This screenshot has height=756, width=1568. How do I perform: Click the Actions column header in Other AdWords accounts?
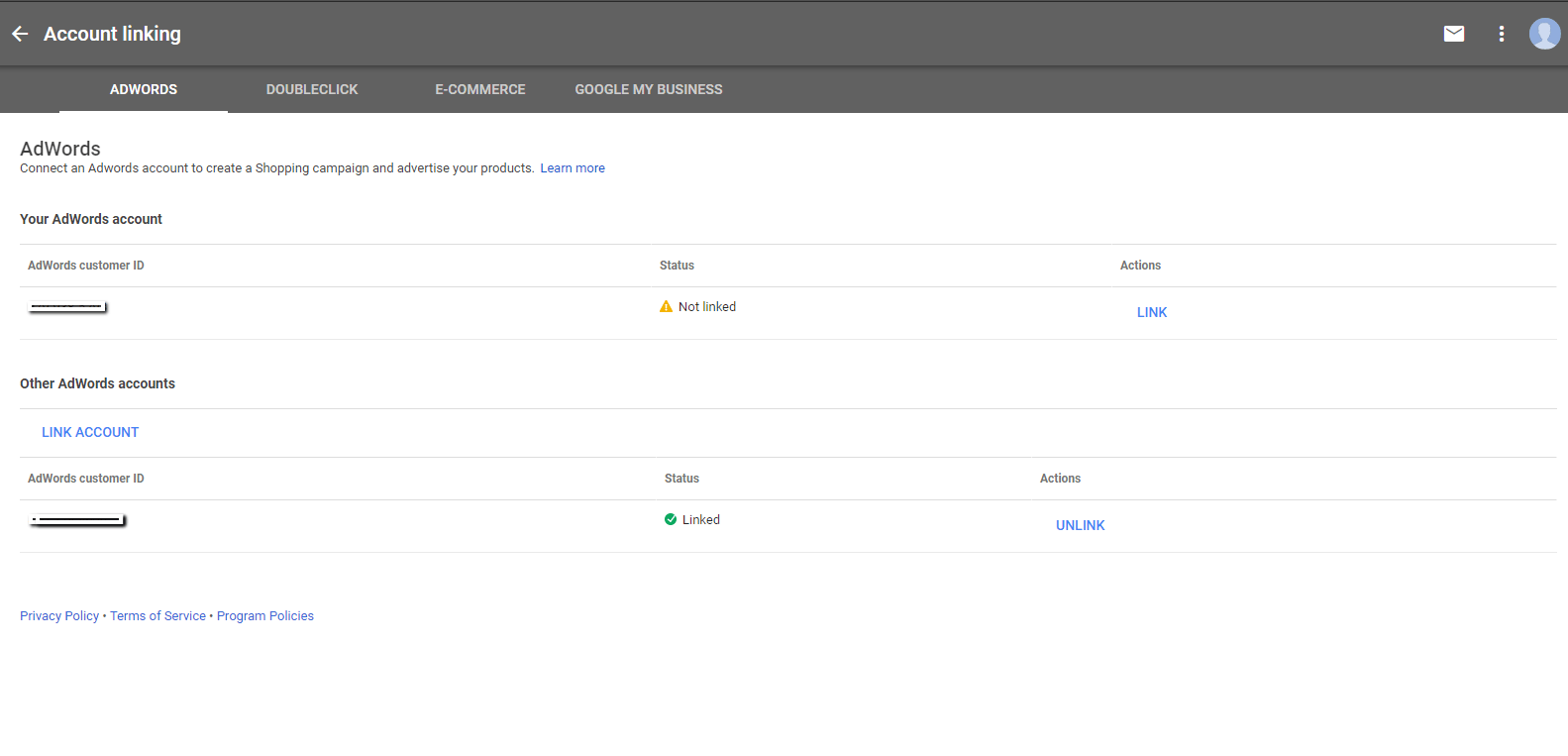pos(1060,479)
